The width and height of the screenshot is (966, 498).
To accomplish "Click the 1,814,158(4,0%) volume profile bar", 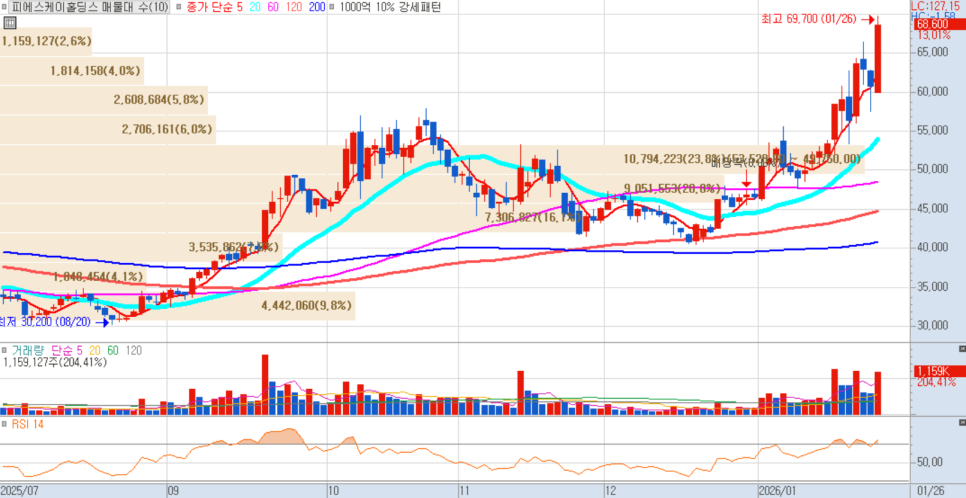I will coord(71,71).
